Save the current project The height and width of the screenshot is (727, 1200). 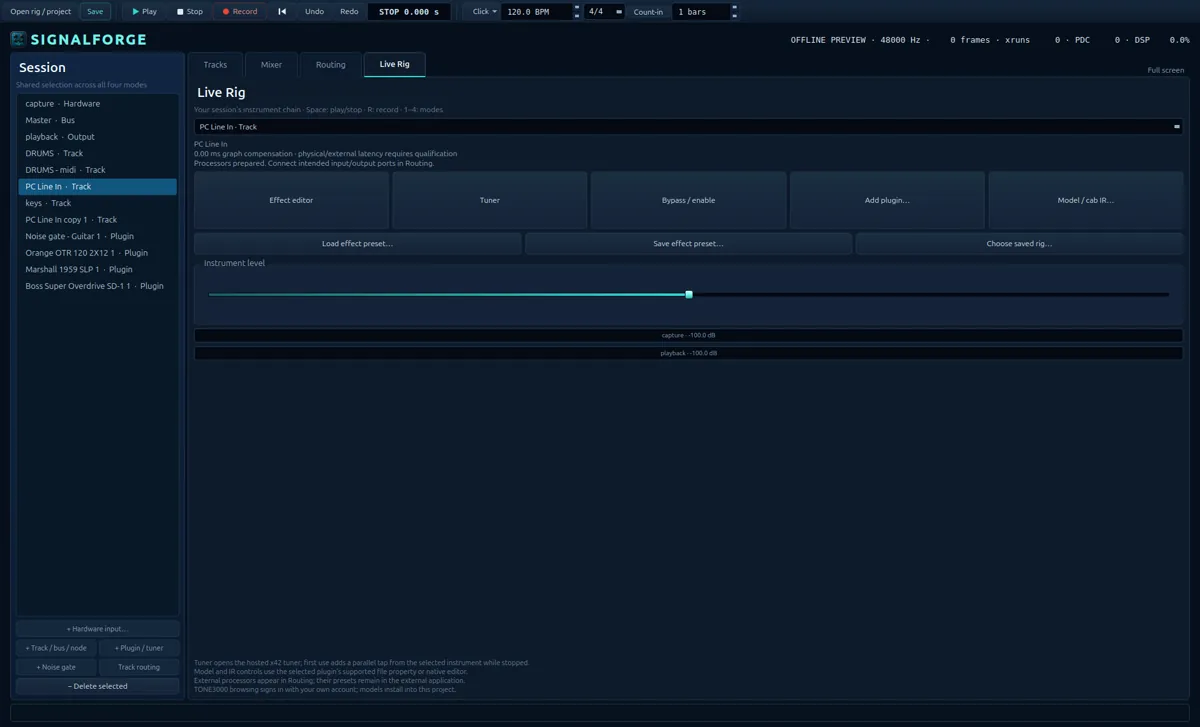pyautogui.click(x=95, y=12)
